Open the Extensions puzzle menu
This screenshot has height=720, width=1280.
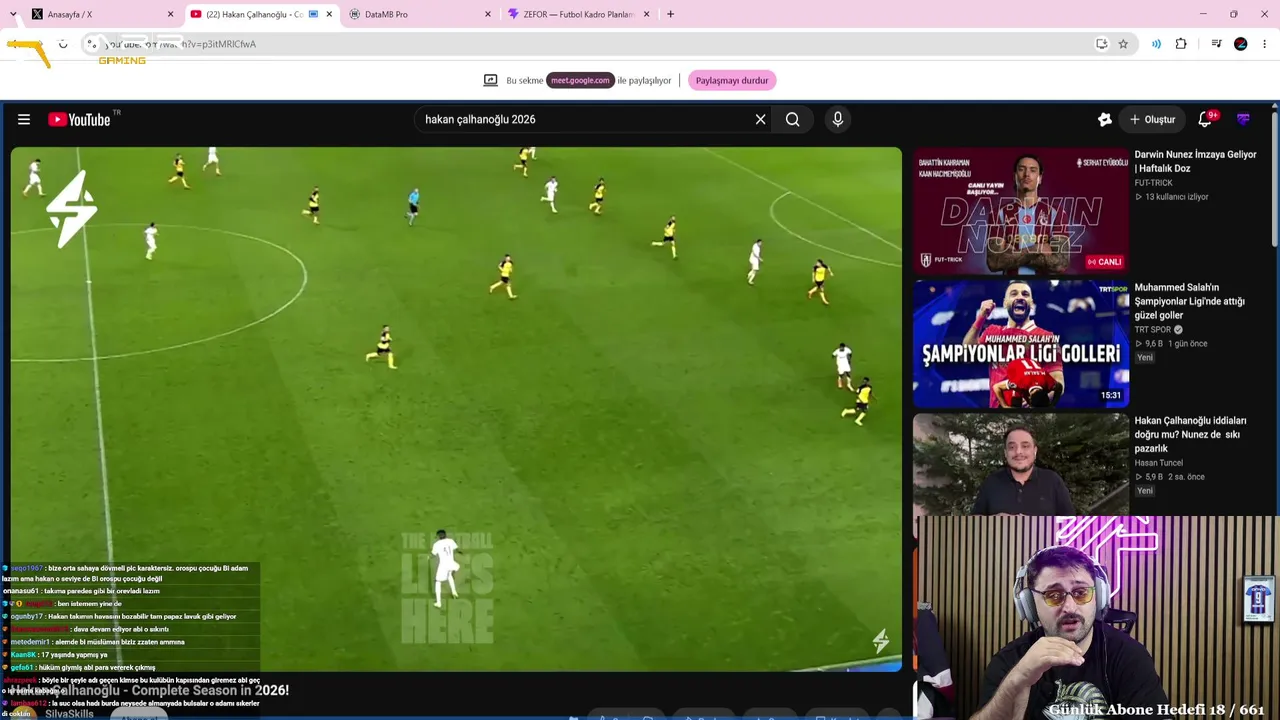click(x=1181, y=44)
